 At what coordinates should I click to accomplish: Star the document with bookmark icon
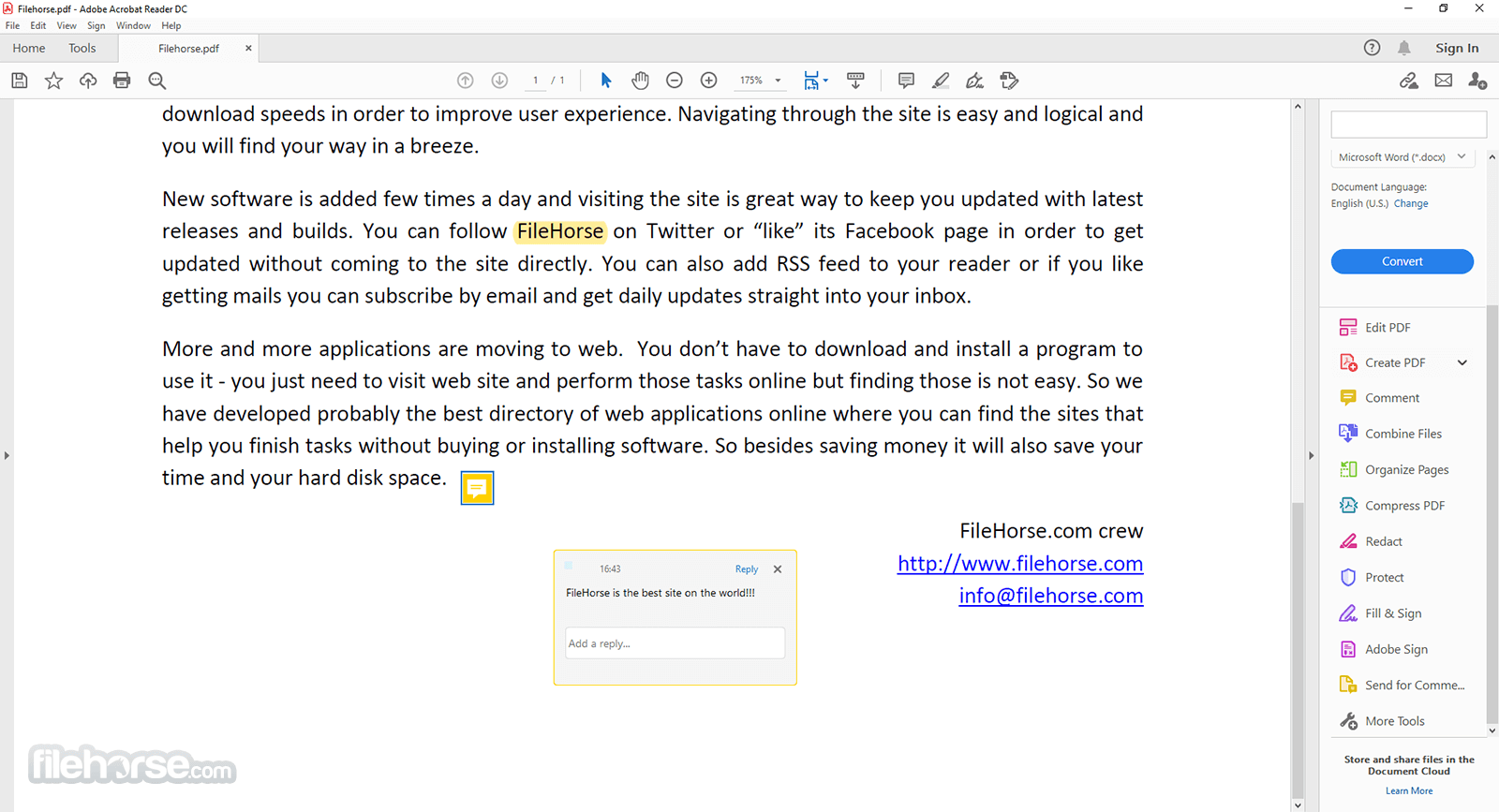(53, 81)
